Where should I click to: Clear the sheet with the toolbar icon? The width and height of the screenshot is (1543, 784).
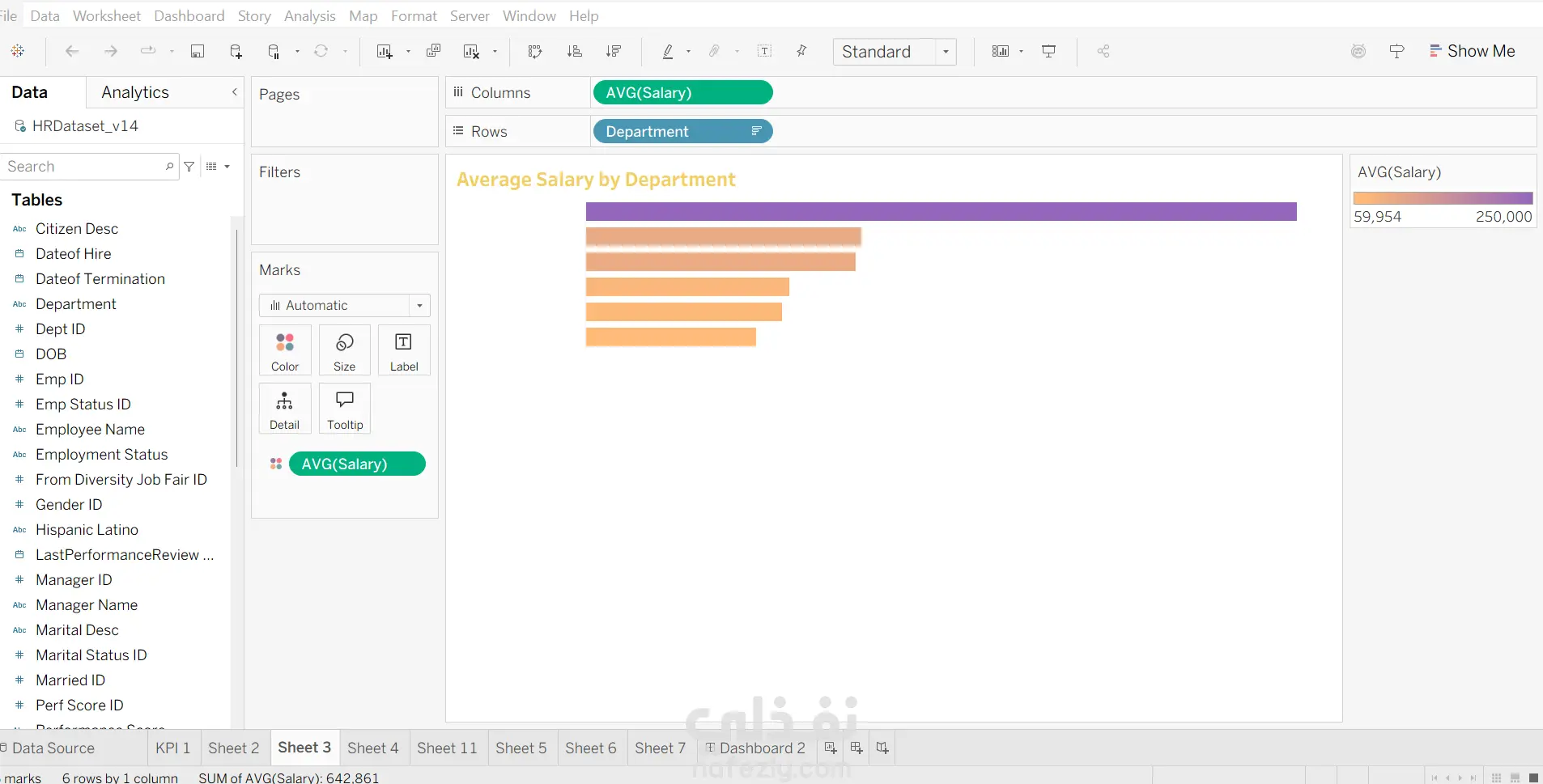(471, 51)
